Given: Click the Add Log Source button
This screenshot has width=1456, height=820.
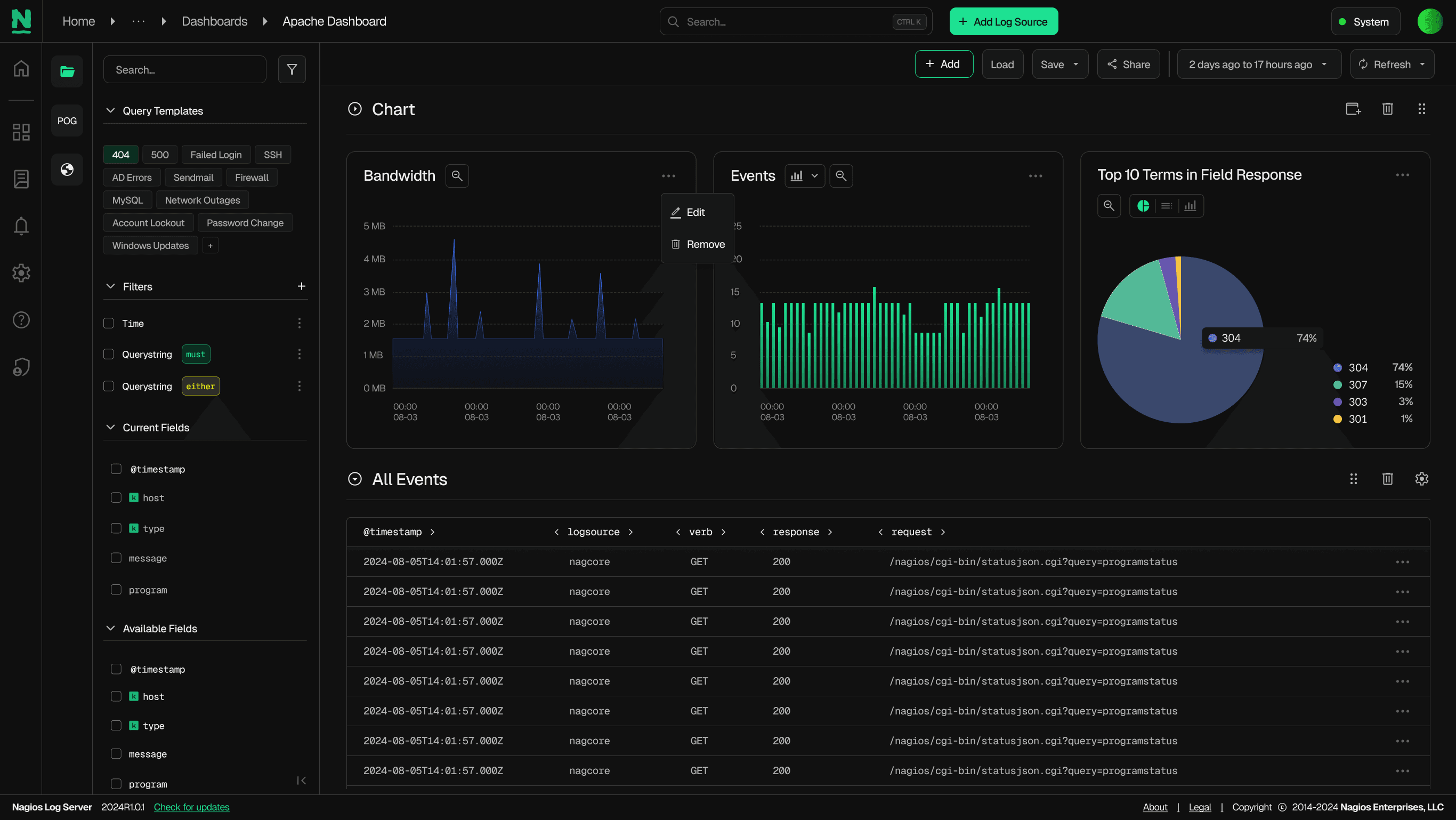Looking at the screenshot, I should [x=1003, y=21].
